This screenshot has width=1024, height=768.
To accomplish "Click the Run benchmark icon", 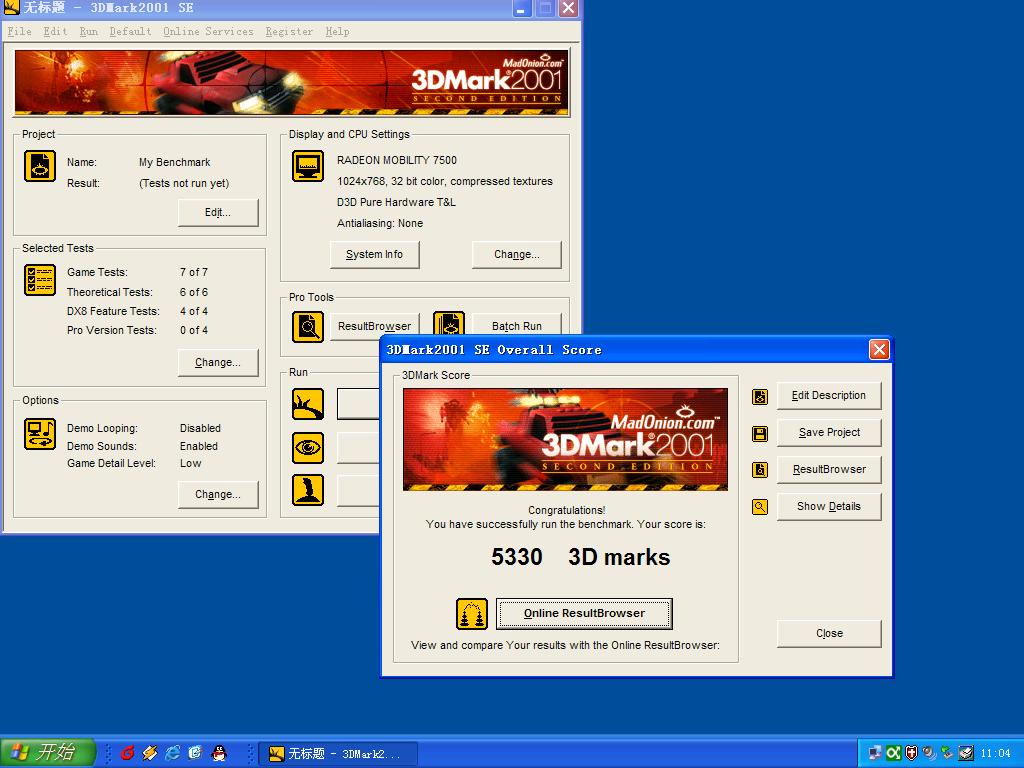I will 308,404.
